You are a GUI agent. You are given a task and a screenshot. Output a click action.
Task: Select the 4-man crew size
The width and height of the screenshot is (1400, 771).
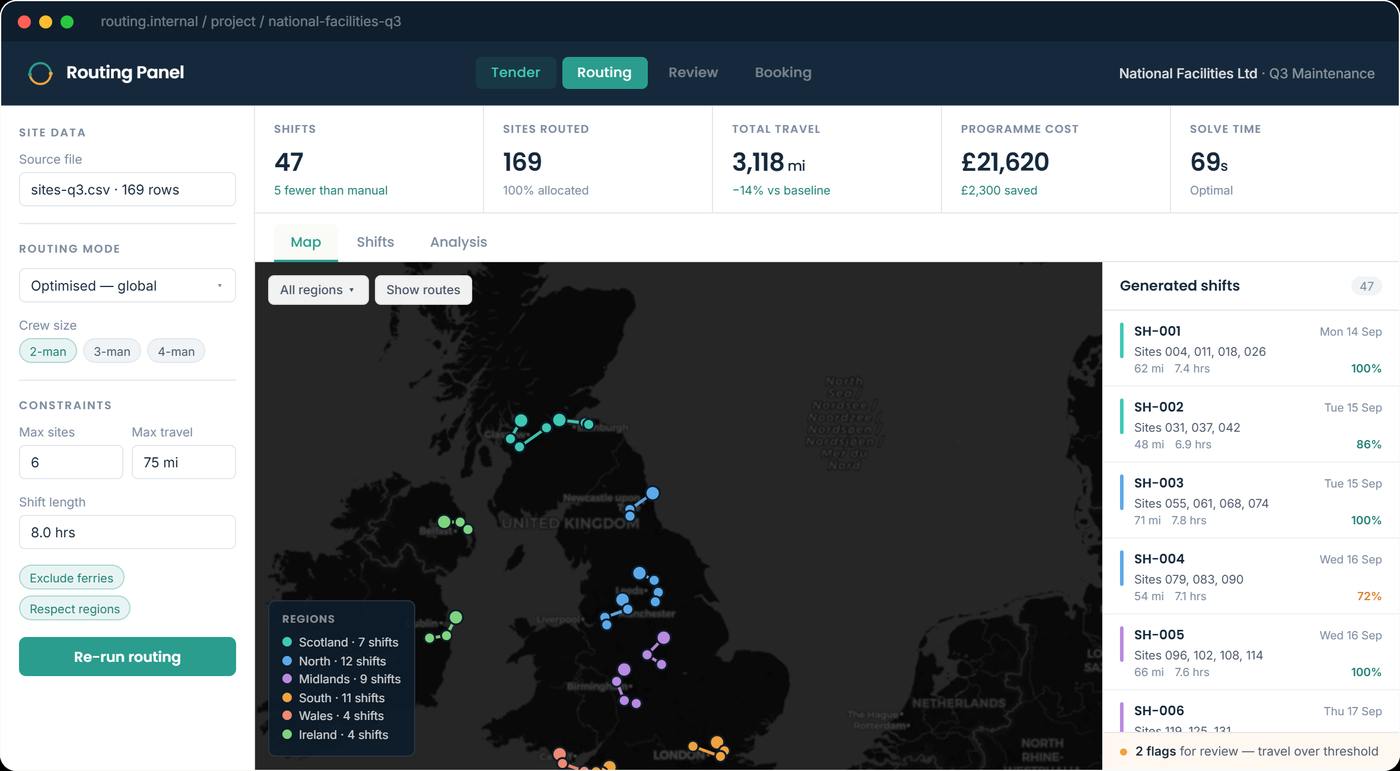click(176, 351)
